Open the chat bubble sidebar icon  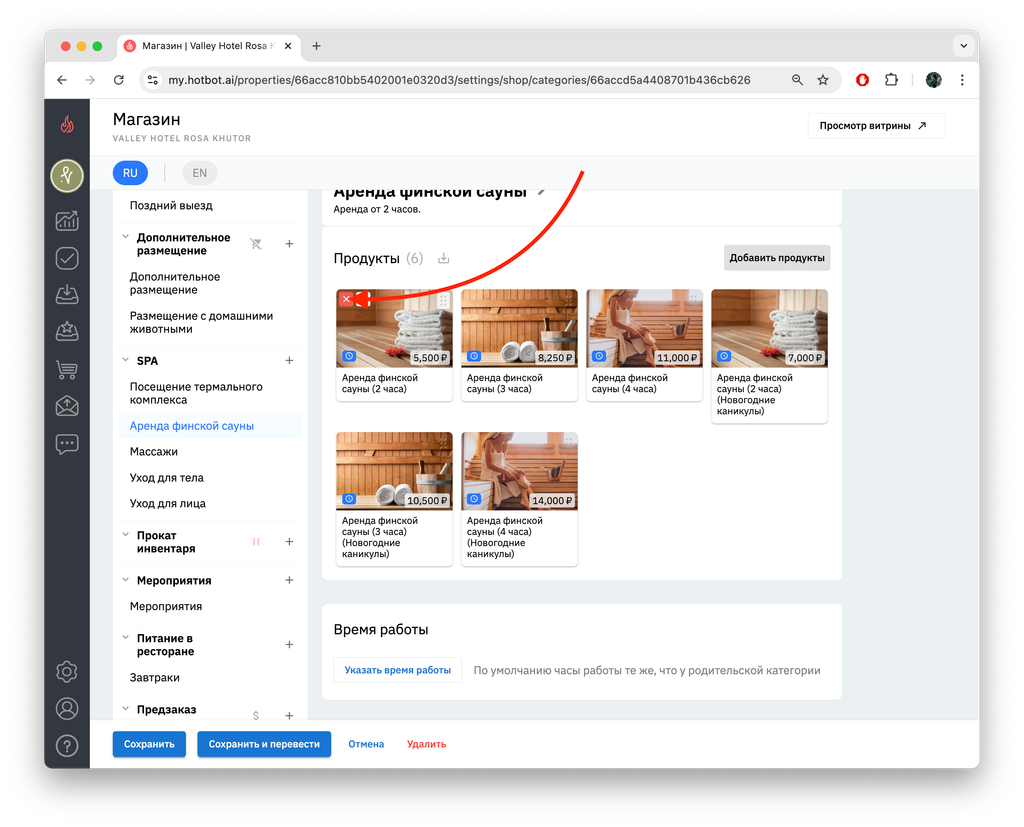tap(67, 444)
